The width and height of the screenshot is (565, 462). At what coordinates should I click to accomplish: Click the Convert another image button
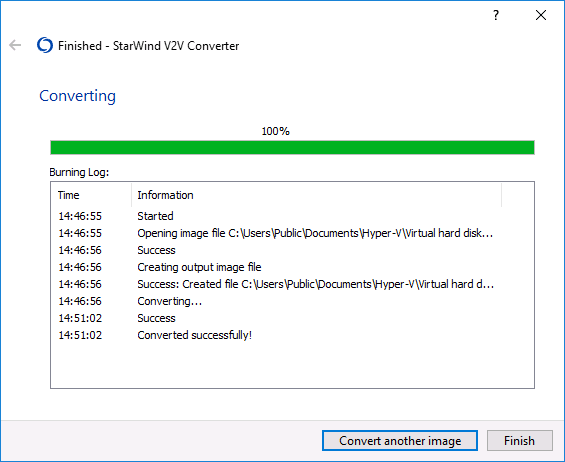pos(400,440)
